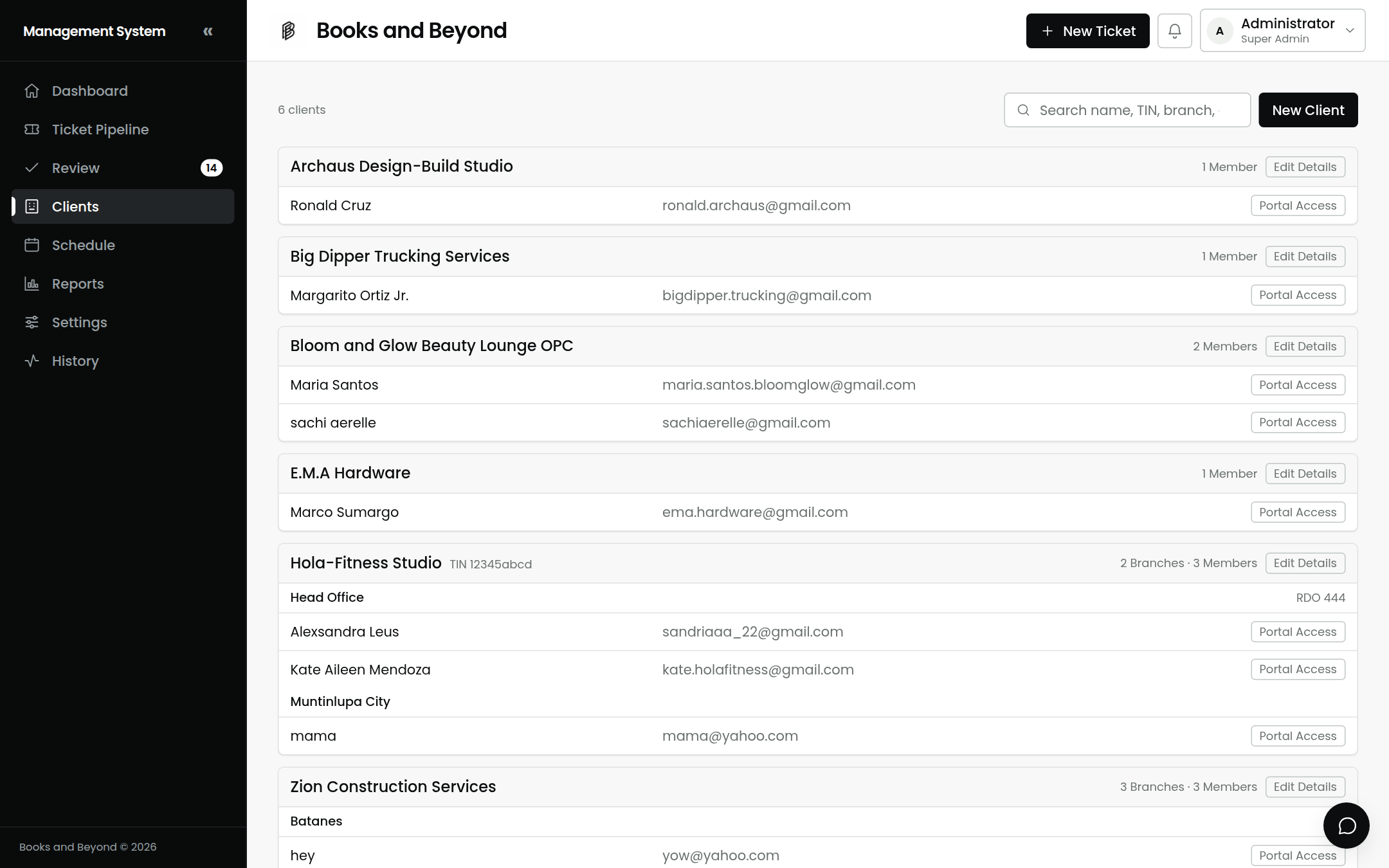Click the TIN 12345abcd label
Screen dimensions: 1389x868
pyautogui.click(x=491, y=565)
